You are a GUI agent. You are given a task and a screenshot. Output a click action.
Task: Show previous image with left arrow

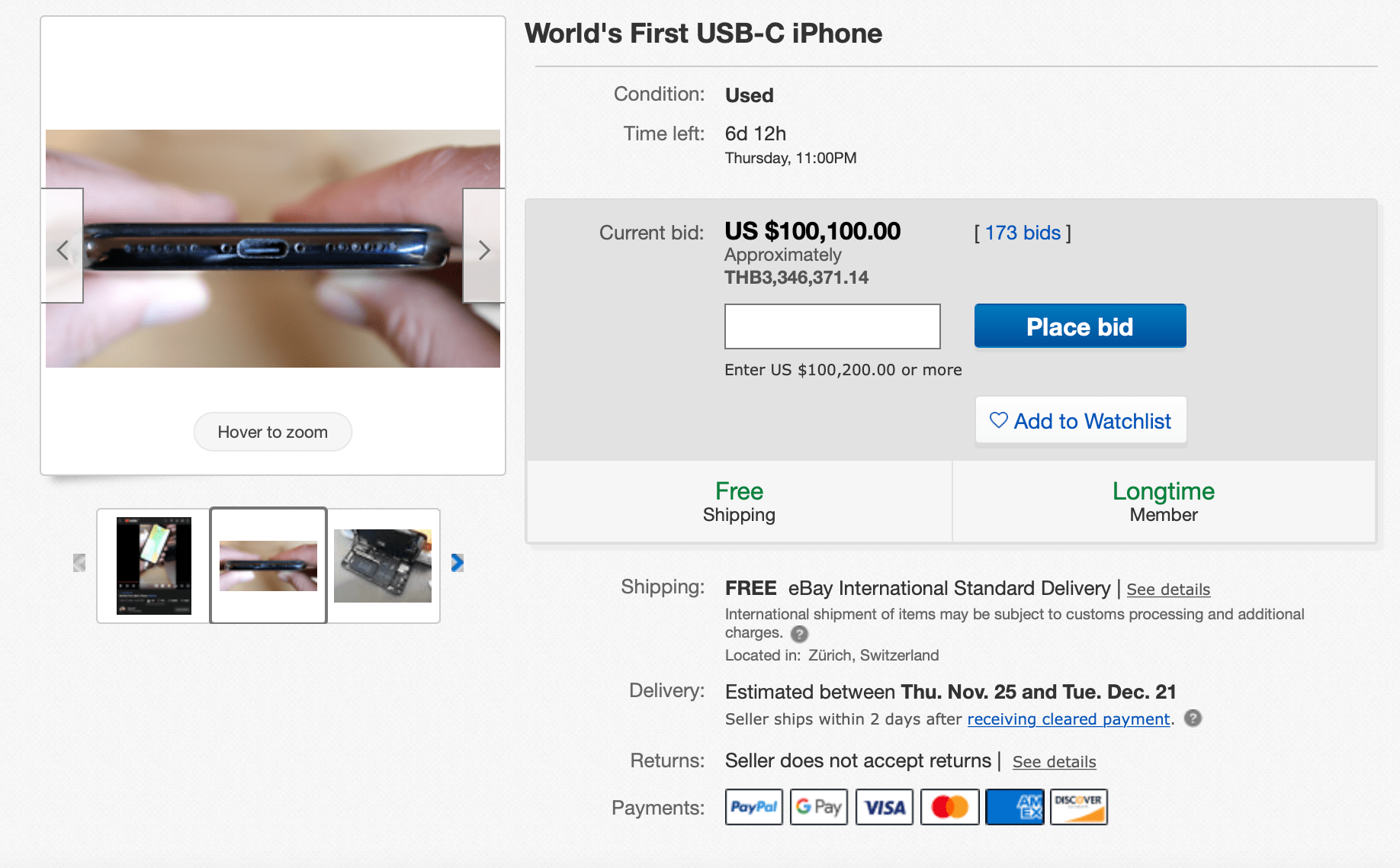[x=63, y=249]
